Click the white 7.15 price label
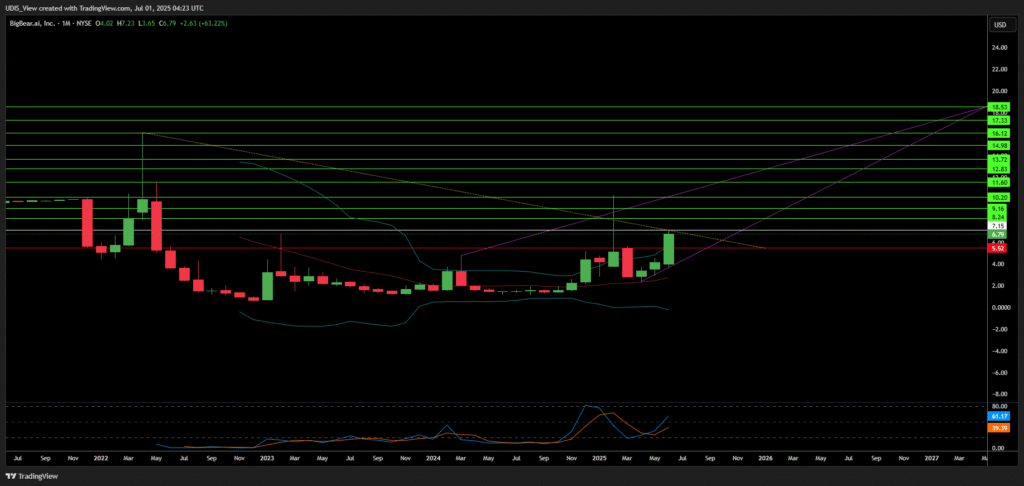The height and width of the screenshot is (486, 1024). (x=998, y=227)
